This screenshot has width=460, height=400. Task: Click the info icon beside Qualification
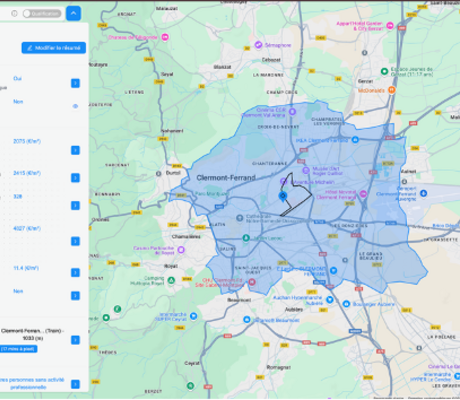14,13
